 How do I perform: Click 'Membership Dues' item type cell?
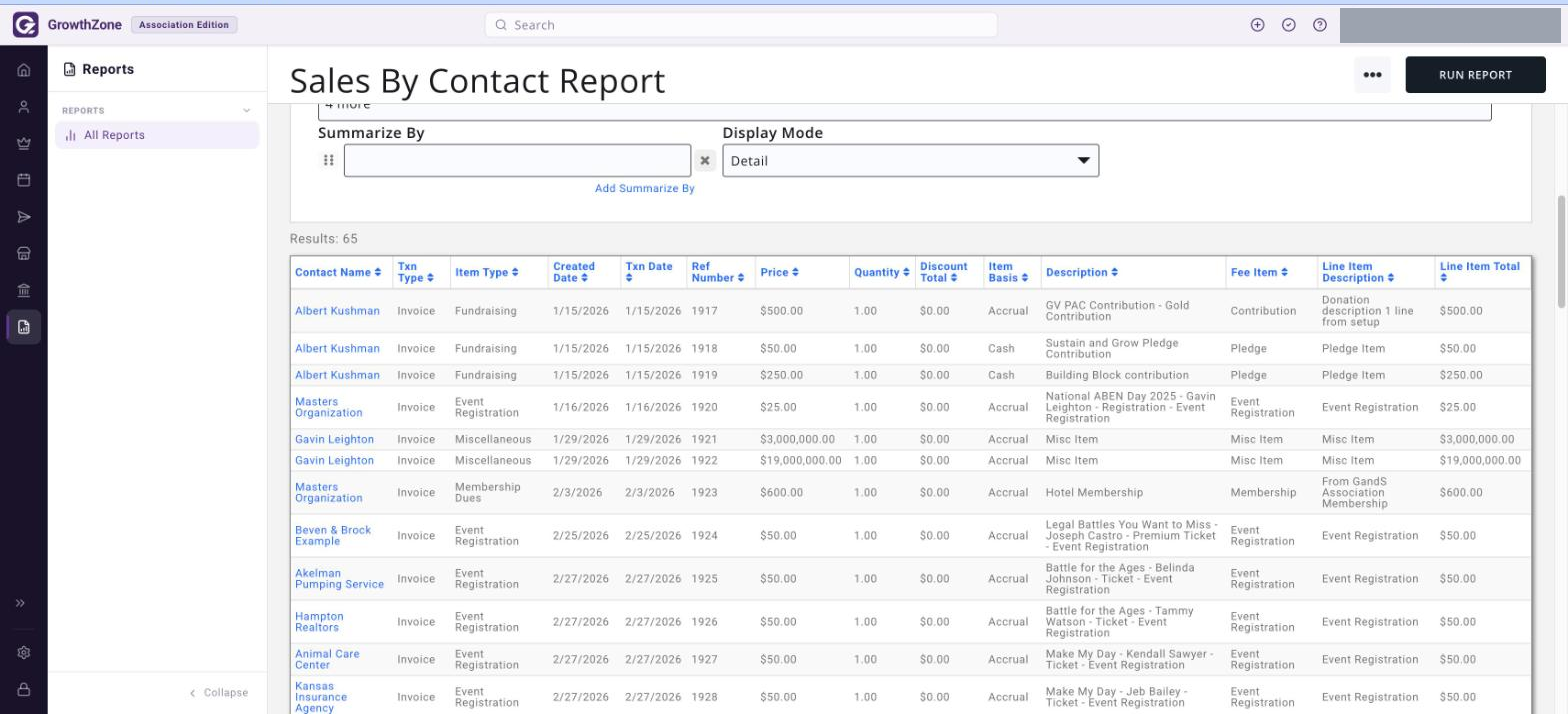pyautogui.click(x=488, y=493)
